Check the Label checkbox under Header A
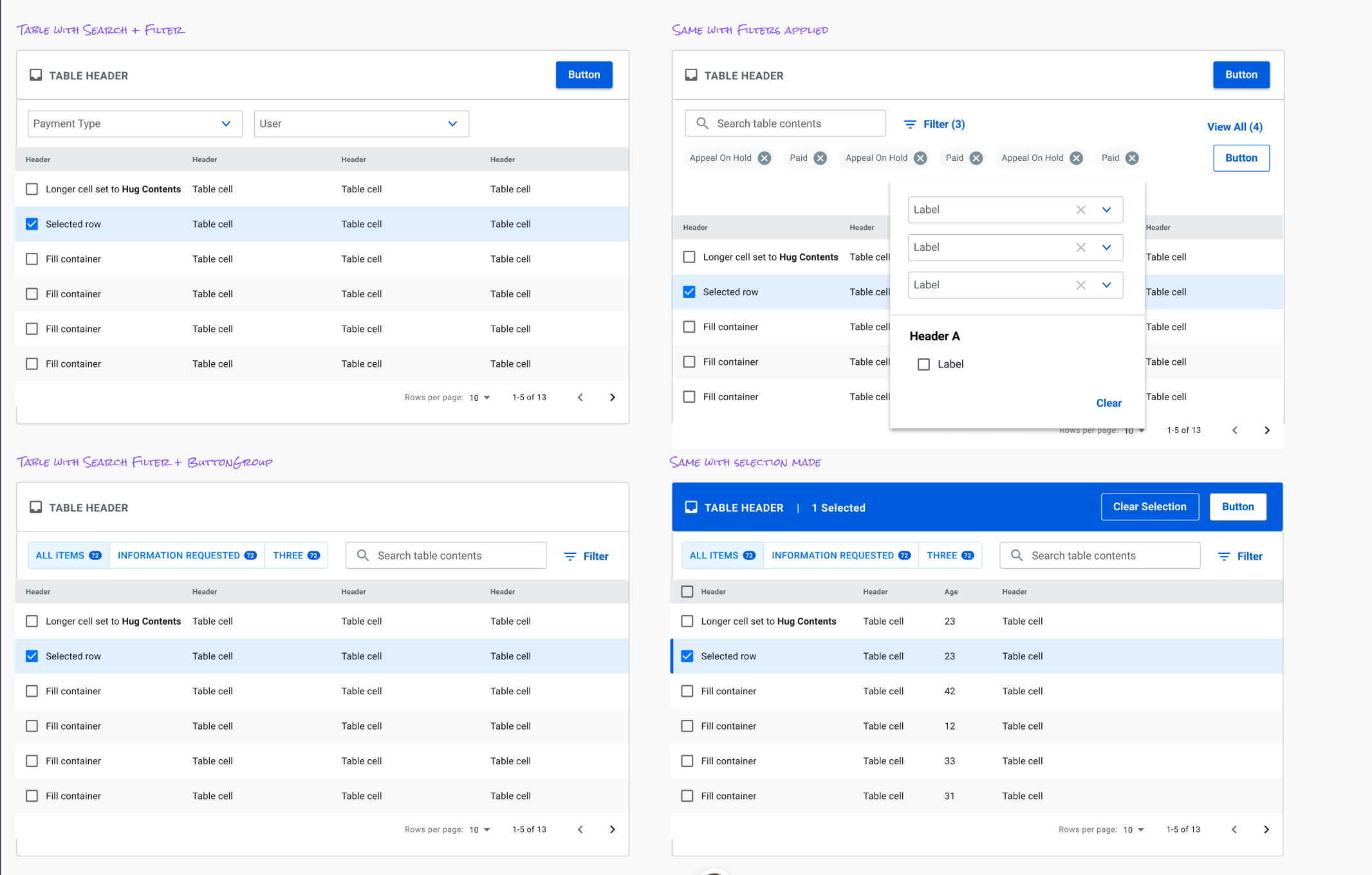Image resolution: width=1372 pixels, height=875 pixels. coord(923,364)
